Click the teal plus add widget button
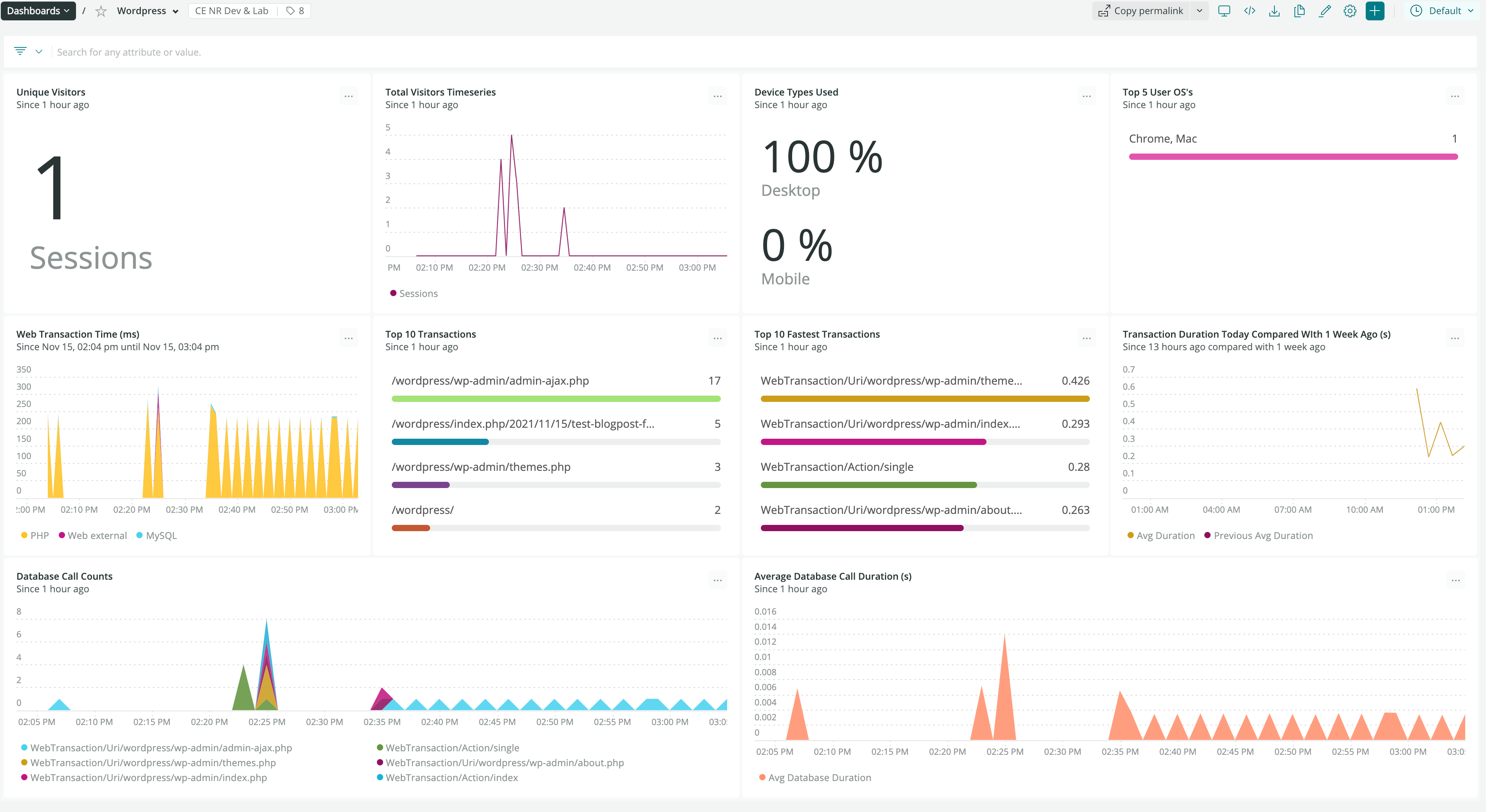 [1375, 11]
